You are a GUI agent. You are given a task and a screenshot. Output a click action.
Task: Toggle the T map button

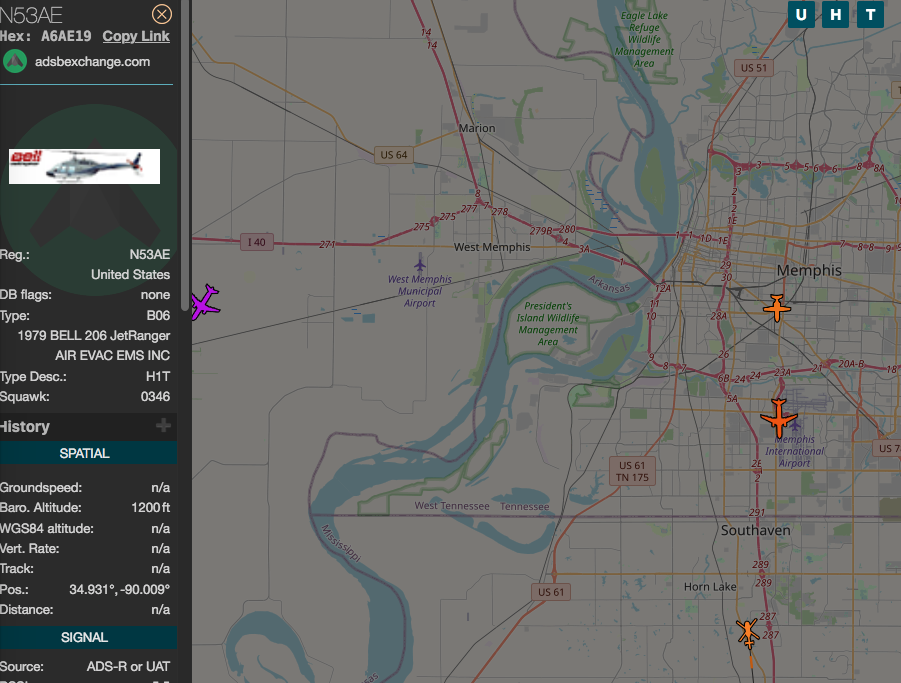(x=871, y=14)
